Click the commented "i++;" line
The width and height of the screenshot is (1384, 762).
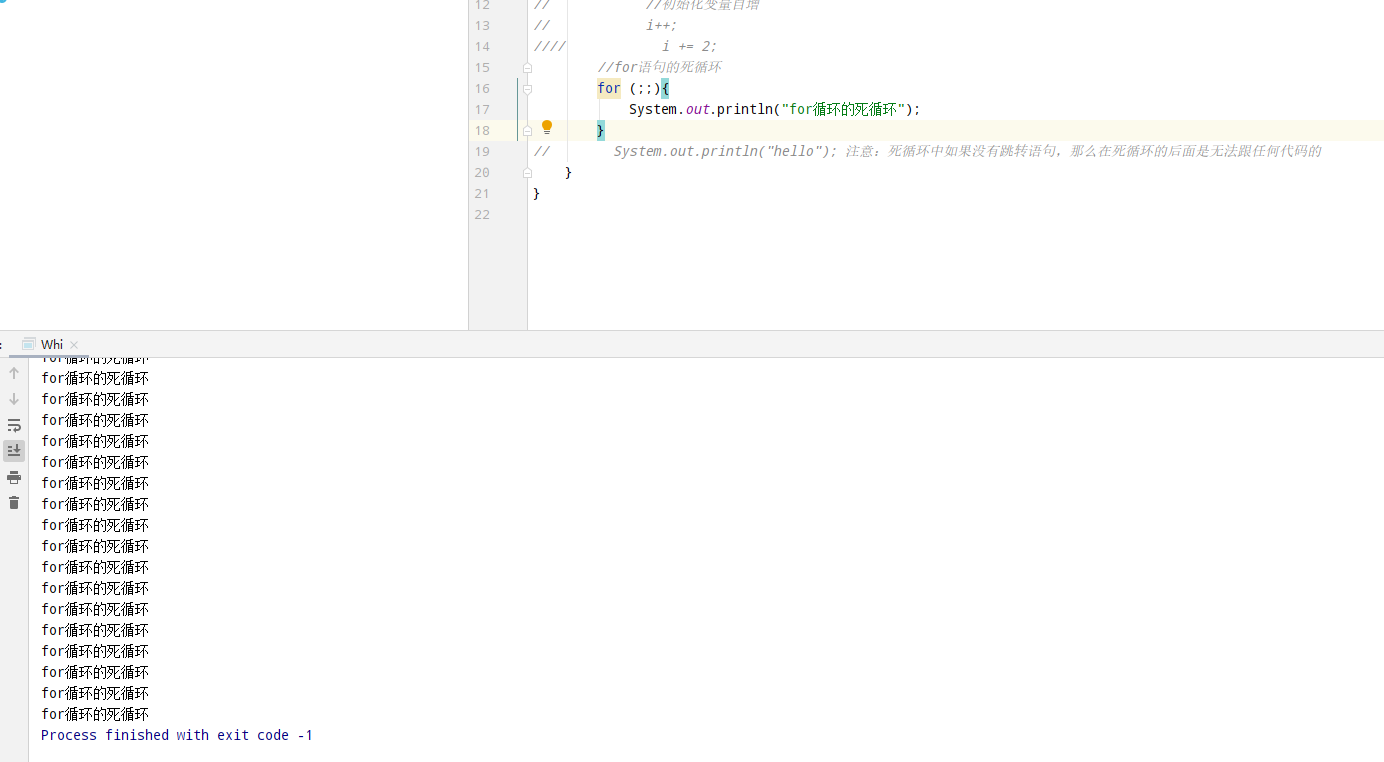[x=662, y=25]
